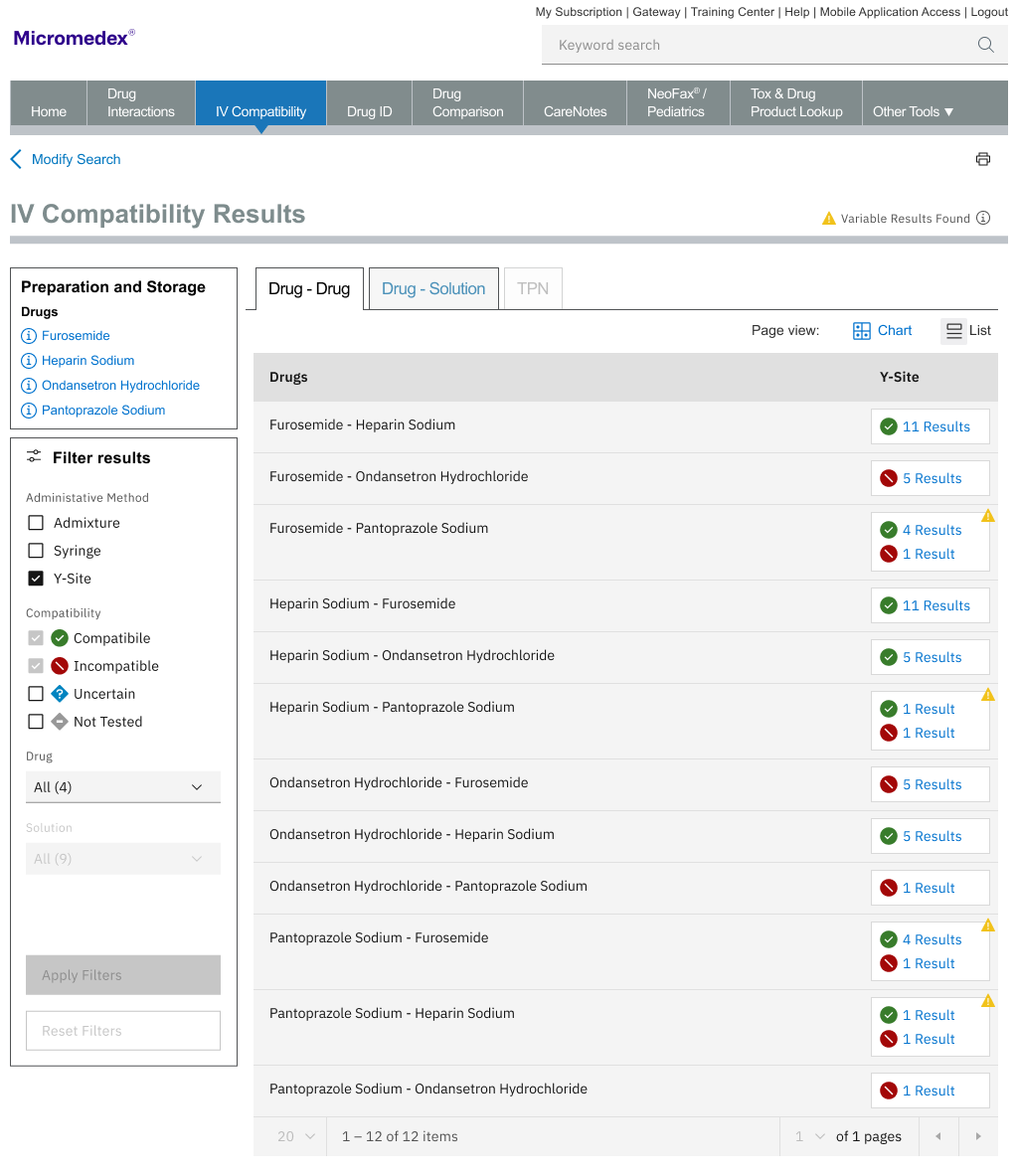Click the Modify Search link
Image resolution: width=1018 pixels, height=1176 pixels.
[x=76, y=159]
